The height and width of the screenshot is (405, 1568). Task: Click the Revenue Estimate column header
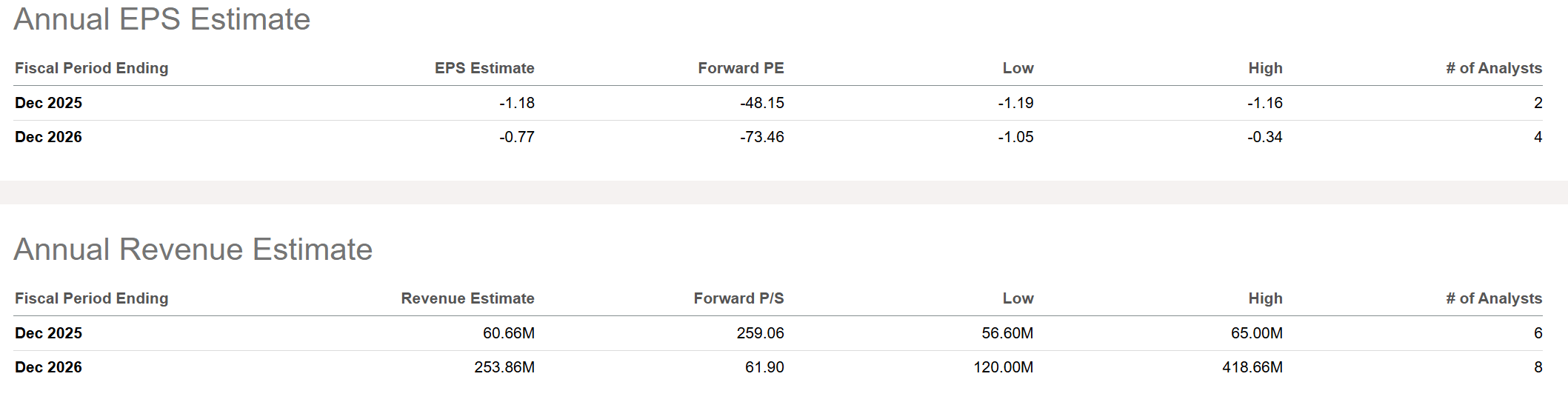[x=467, y=298]
